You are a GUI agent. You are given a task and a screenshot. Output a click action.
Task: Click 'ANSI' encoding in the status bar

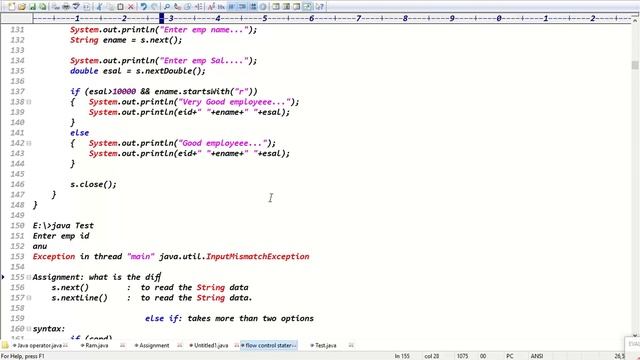point(537,356)
